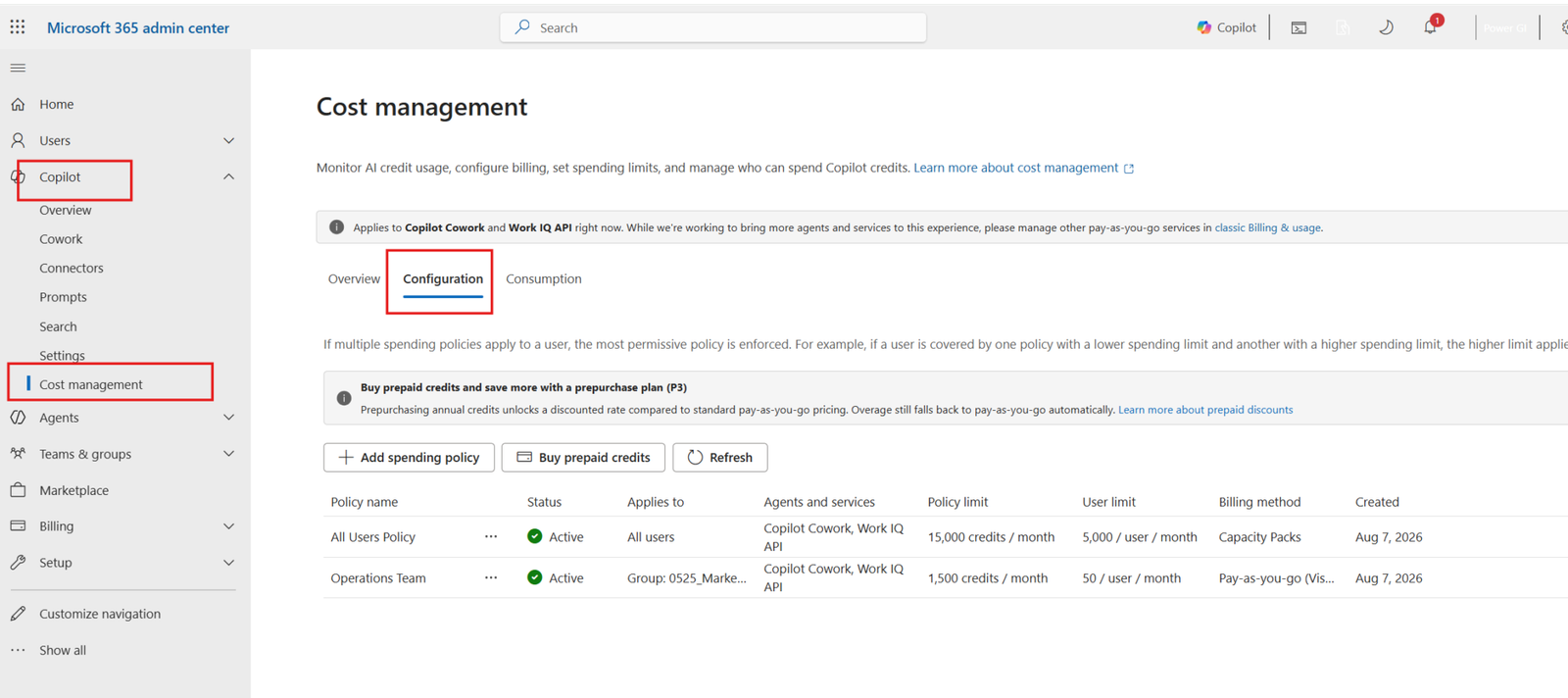Open more options for All Users Policy
The width and height of the screenshot is (1568, 698).
491,537
